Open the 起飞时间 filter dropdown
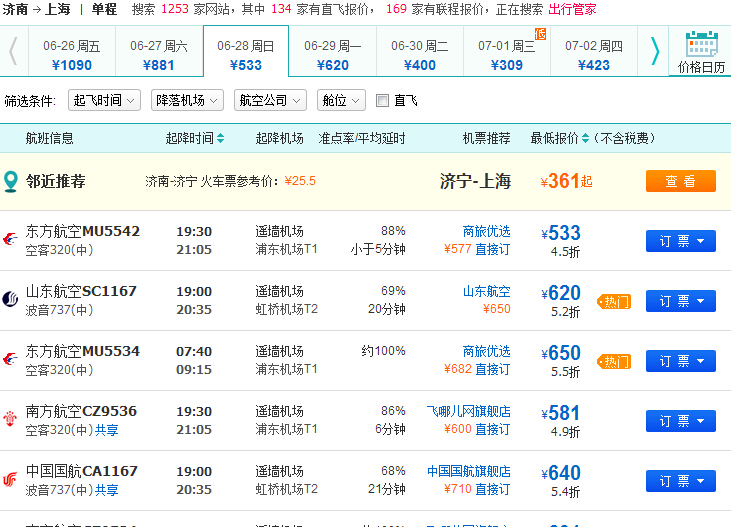Image resolution: width=731 pixels, height=527 pixels. (104, 100)
